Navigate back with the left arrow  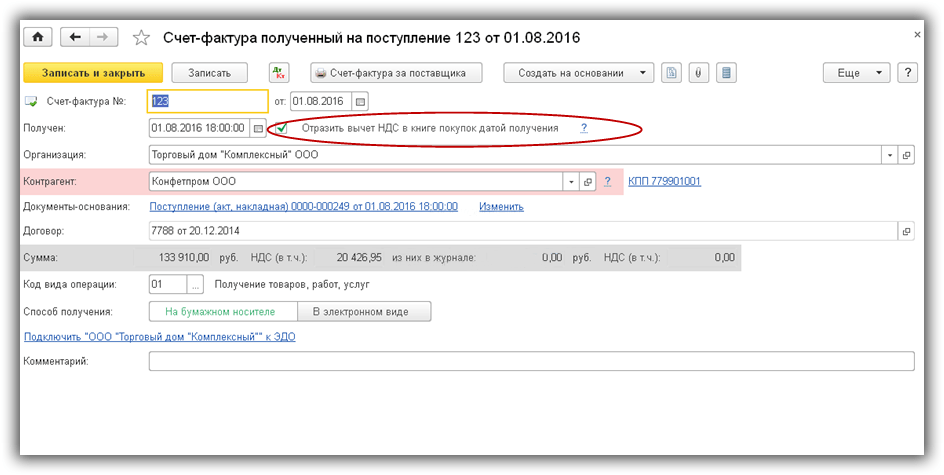pyautogui.click(x=75, y=37)
